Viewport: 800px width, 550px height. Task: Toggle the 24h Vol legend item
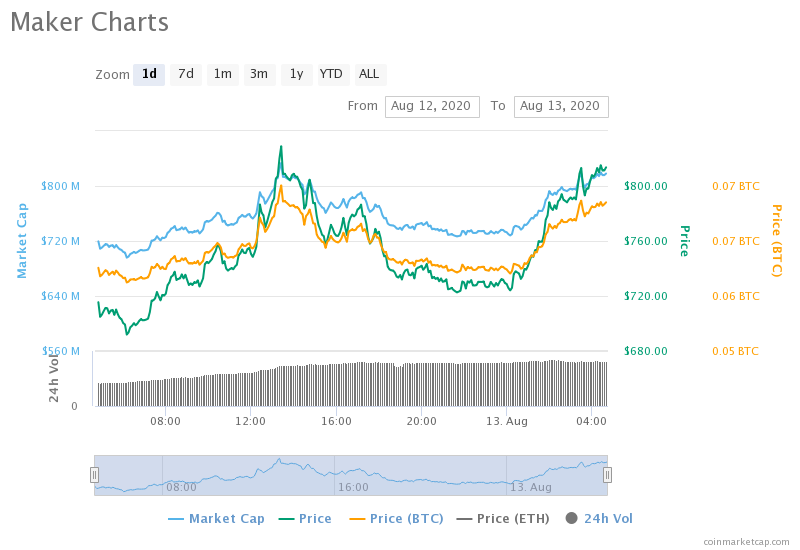coord(599,519)
